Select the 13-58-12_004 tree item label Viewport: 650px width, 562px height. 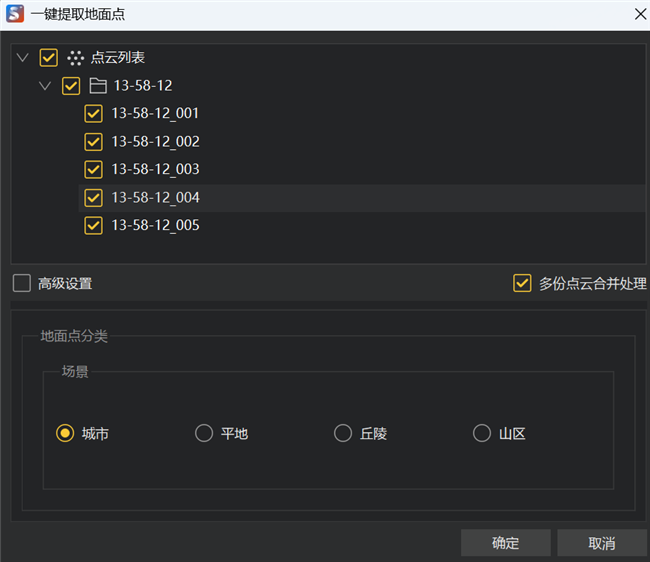pyautogui.click(x=155, y=197)
